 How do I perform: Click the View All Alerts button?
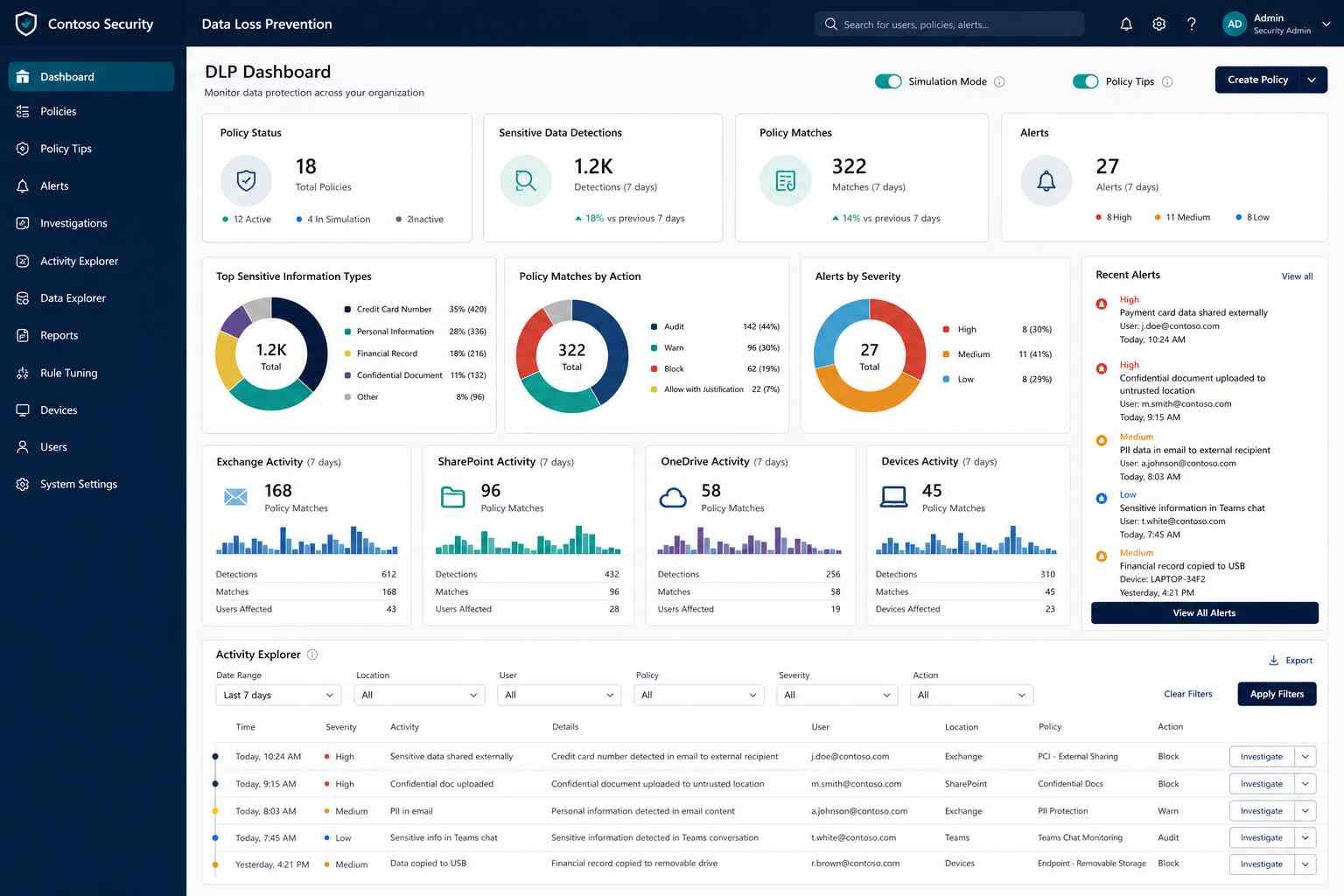point(1204,612)
